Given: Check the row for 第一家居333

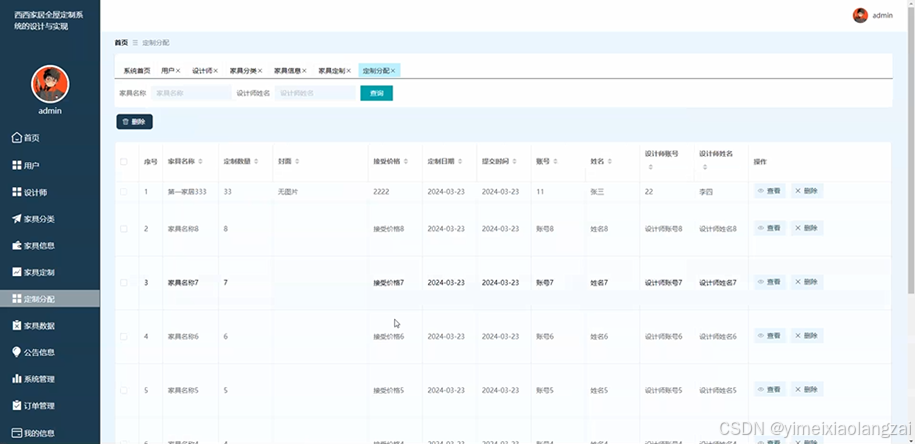Looking at the screenshot, I should click(x=124, y=191).
